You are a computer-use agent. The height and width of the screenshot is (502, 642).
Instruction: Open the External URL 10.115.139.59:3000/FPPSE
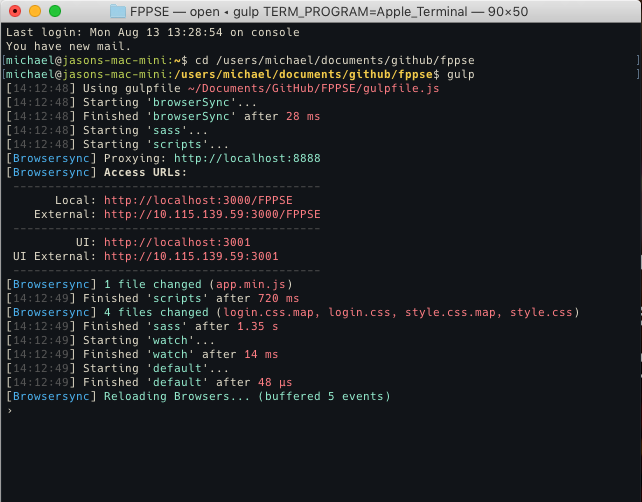click(212, 214)
